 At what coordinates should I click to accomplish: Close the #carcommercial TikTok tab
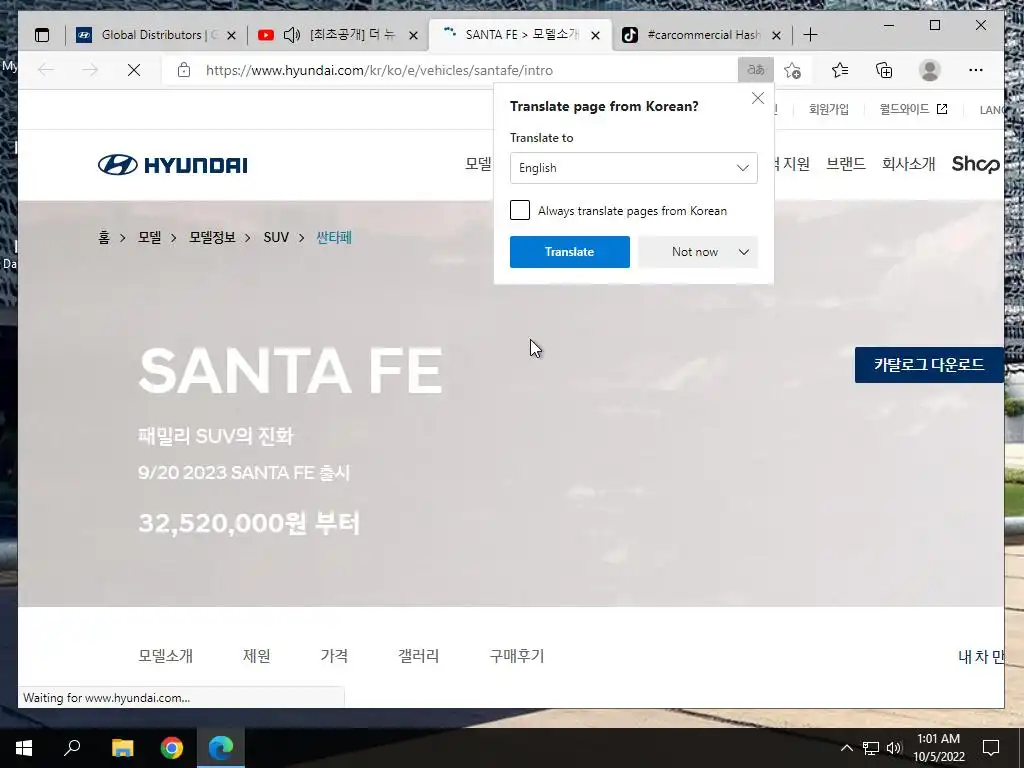click(776, 35)
